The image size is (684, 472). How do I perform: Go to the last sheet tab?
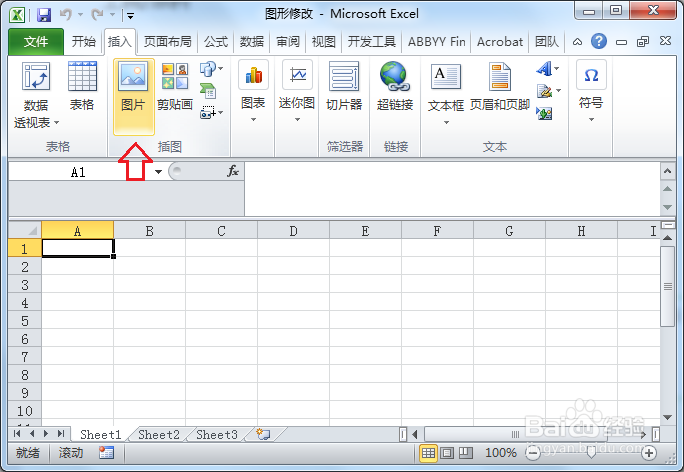61,434
